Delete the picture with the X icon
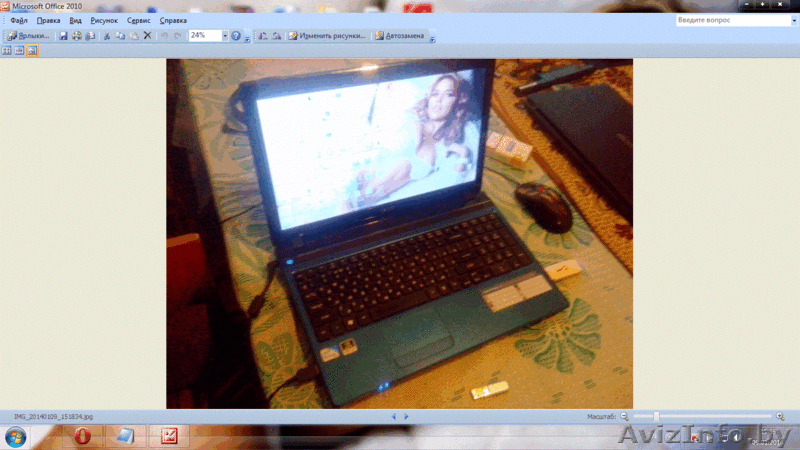Viewport: 800px width, 450px height. (x=147, y=36)
